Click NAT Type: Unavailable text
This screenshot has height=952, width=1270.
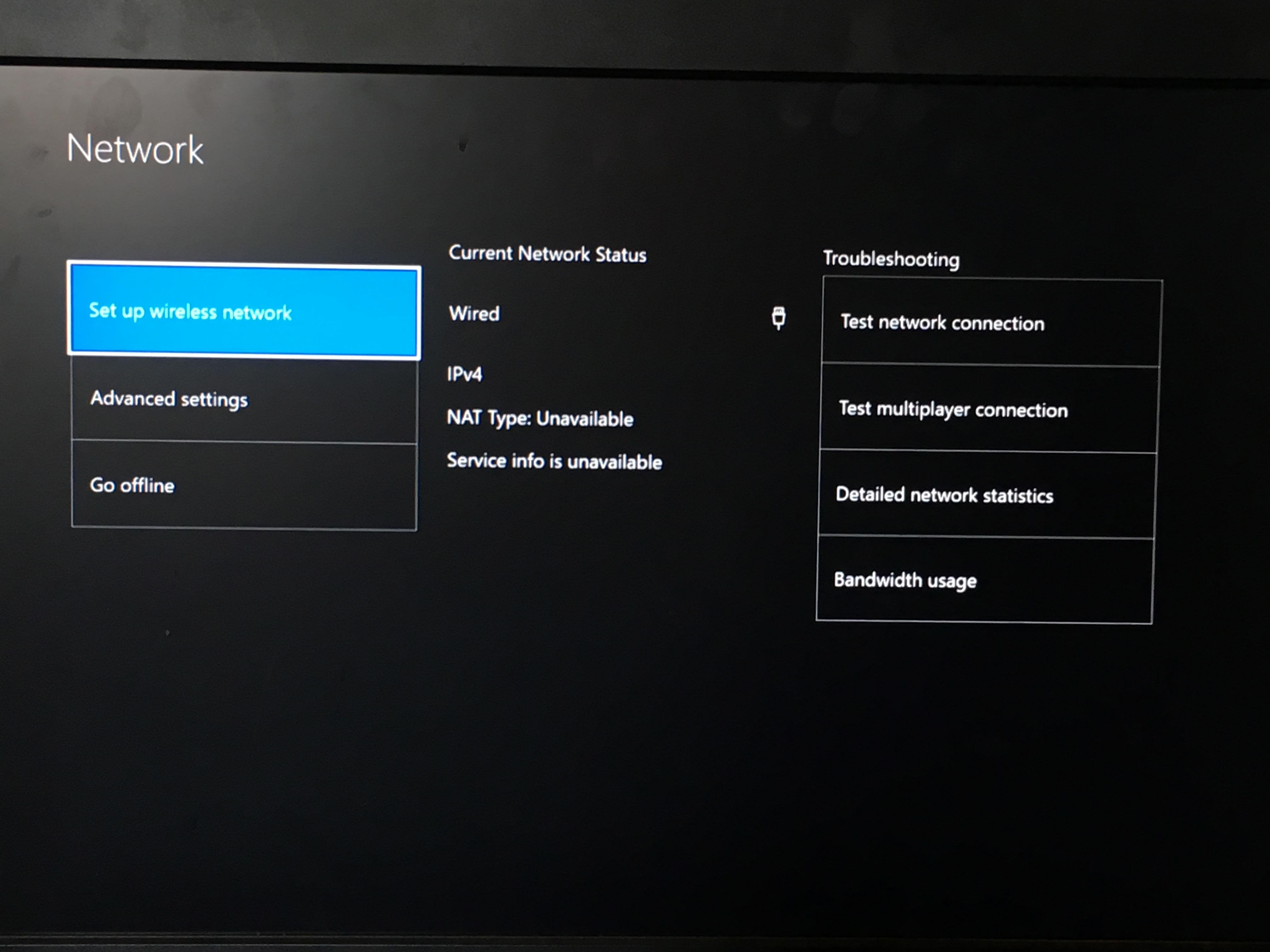point(540,418)
